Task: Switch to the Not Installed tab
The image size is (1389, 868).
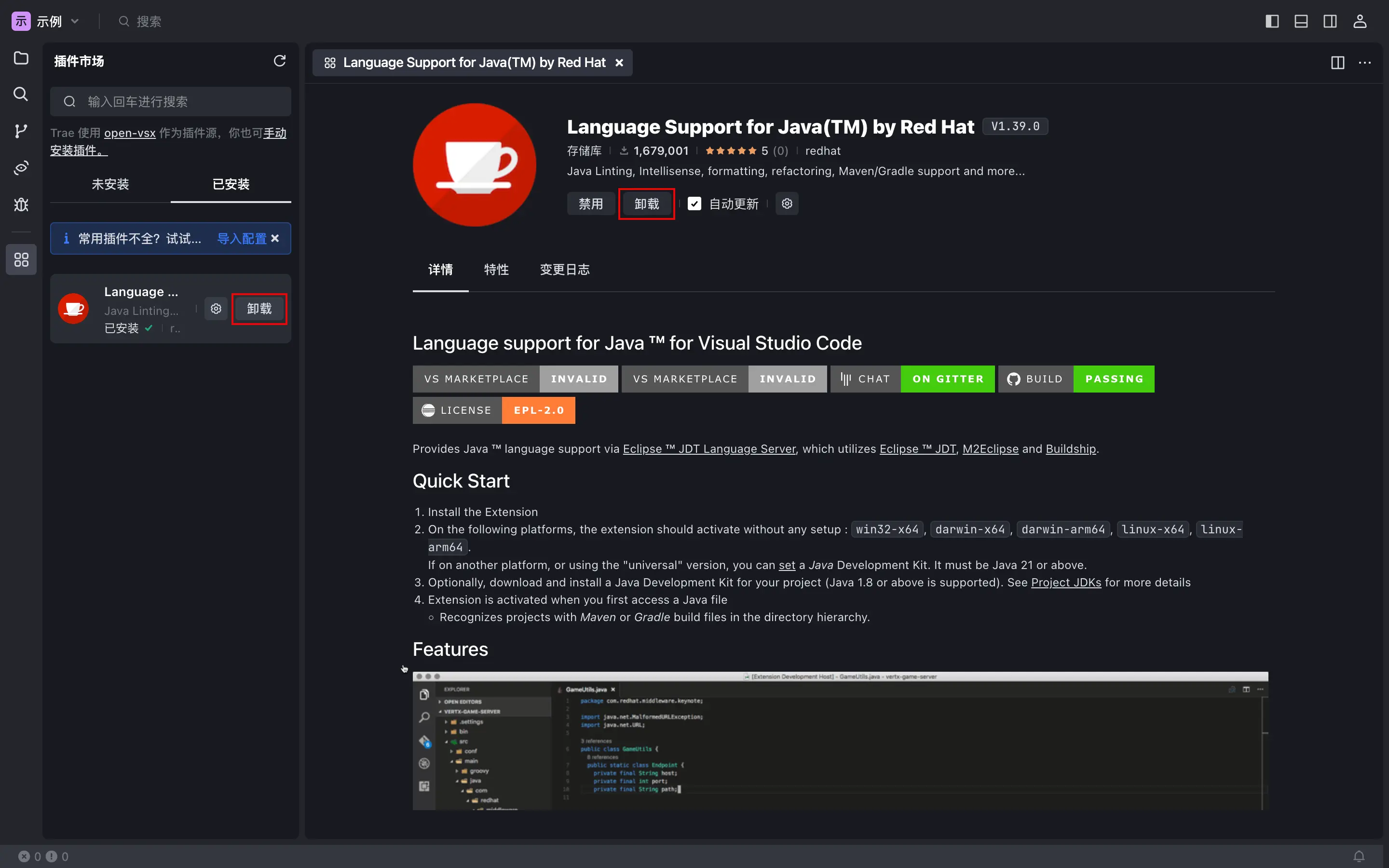Action: coord(110,184)
